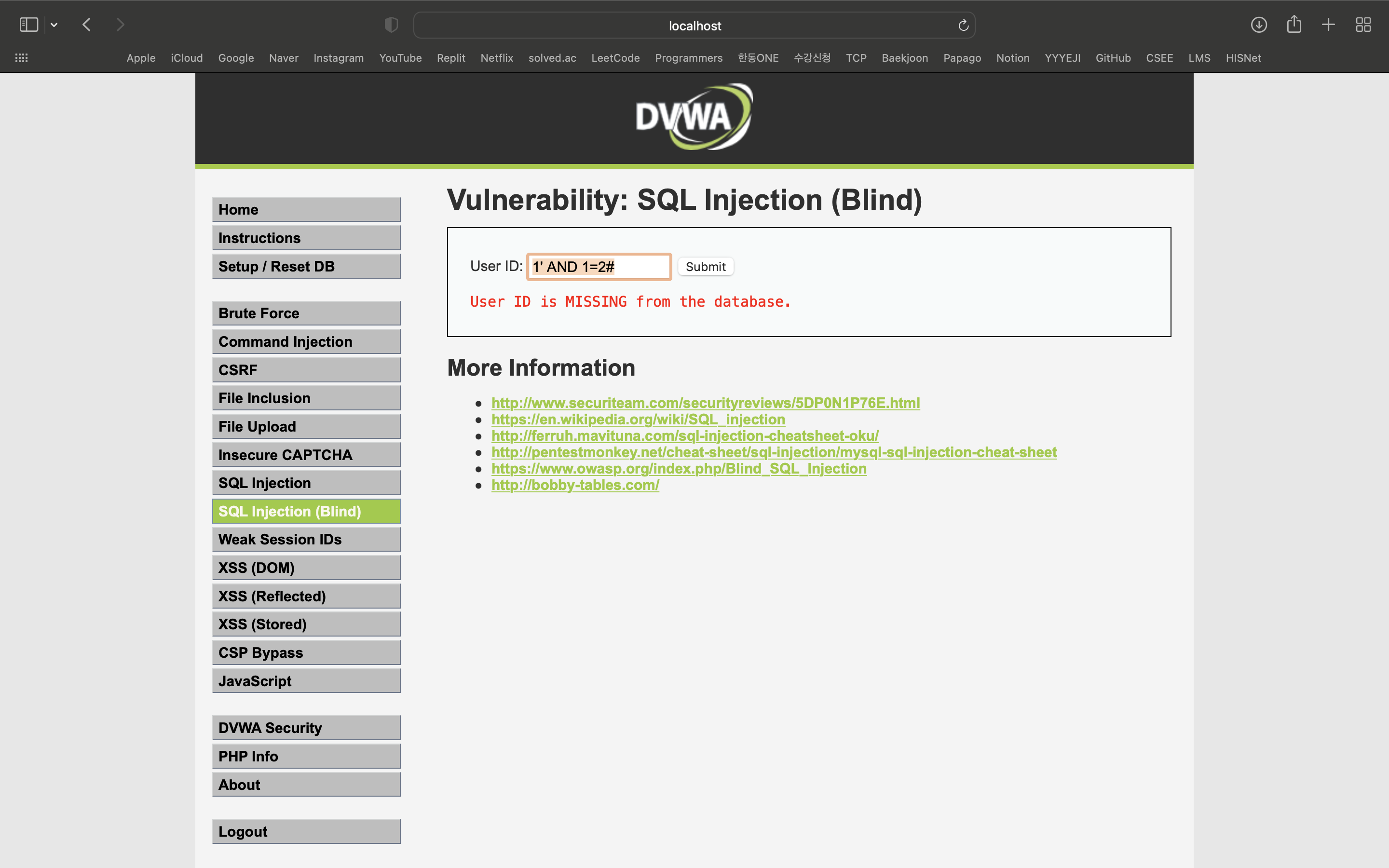Open the Notion bookmark
1389x868 pixels.
pos(1012,58)
